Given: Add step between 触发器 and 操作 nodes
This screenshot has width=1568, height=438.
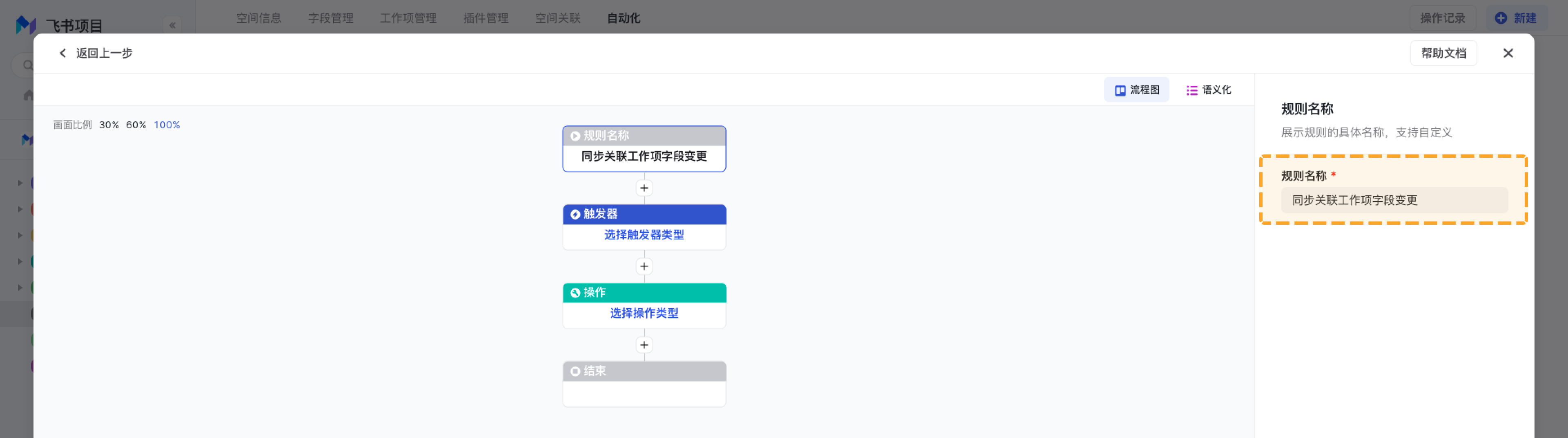Looking at the screenshot, I should pos(644,267).
